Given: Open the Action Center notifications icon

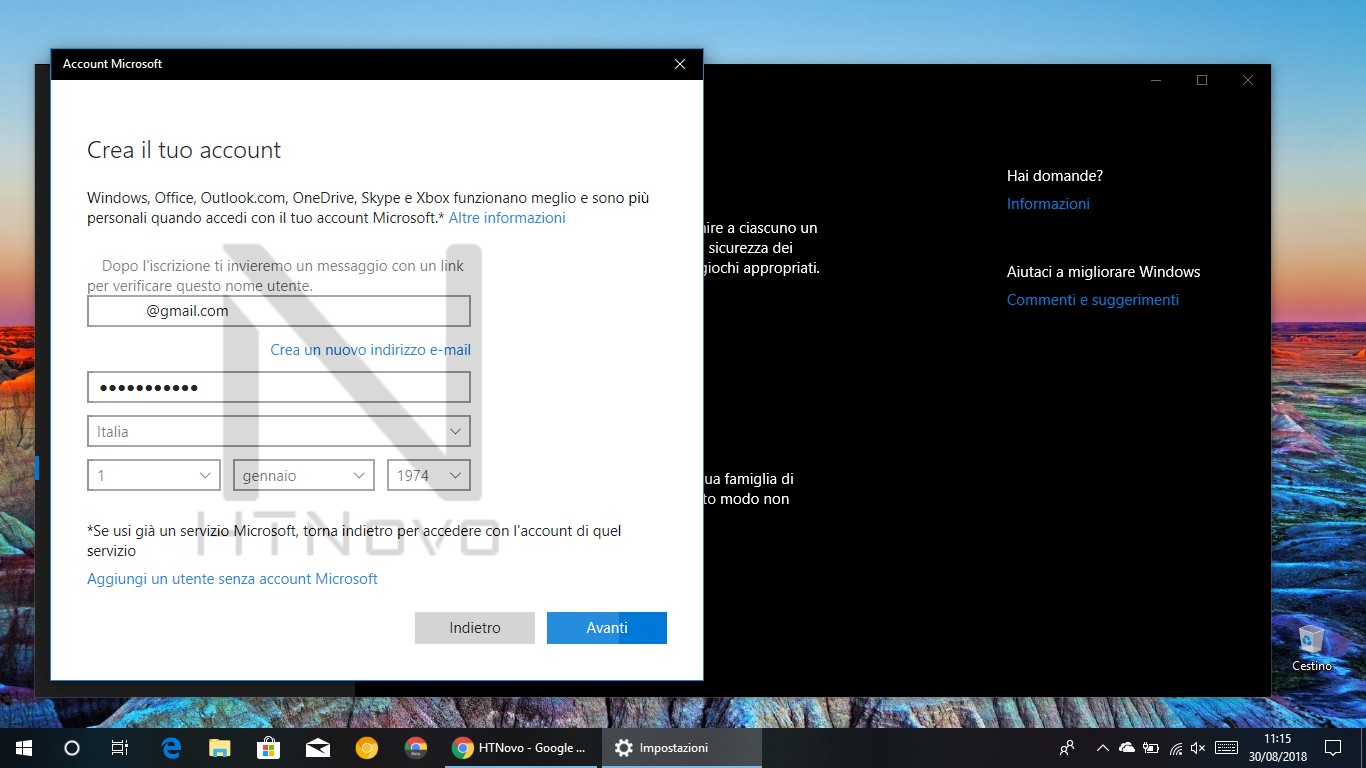Looking at the screenshot, I should click(x=1332, y=747).
